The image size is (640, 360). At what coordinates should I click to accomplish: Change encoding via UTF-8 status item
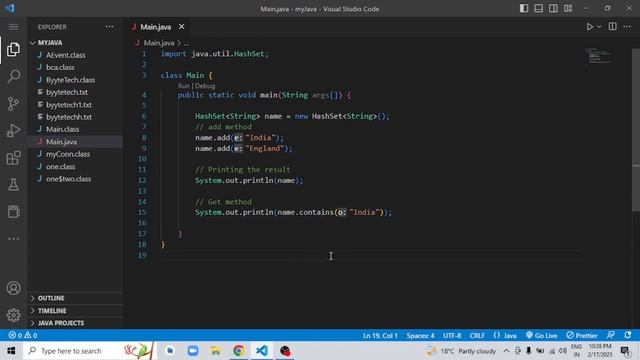click(452, 336)
